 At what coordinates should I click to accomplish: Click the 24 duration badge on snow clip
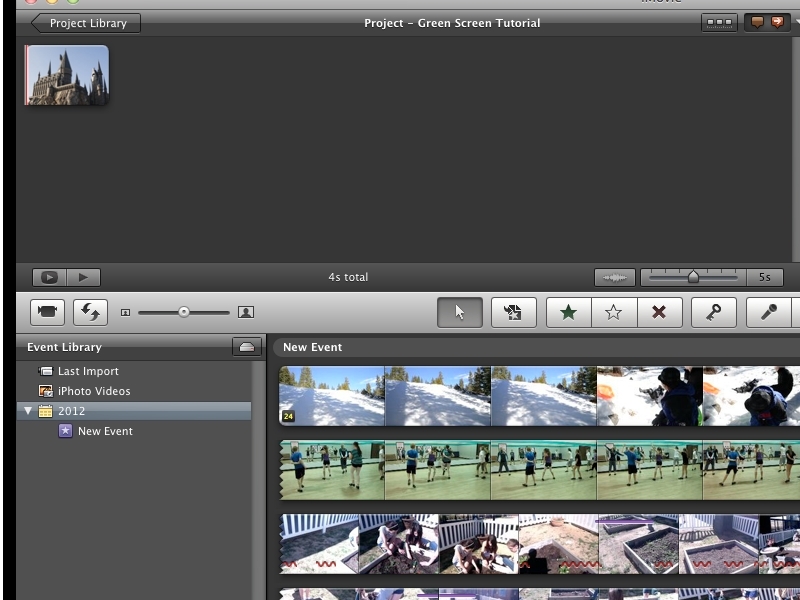288,416
